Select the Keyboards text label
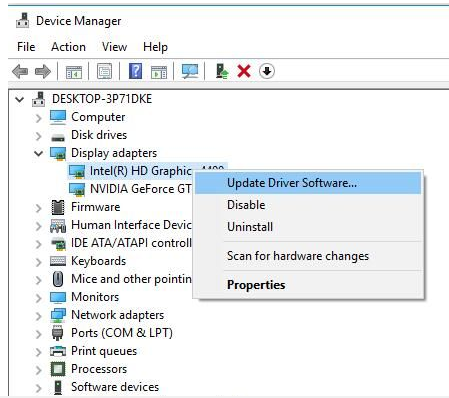 pyautogui.click(x=98, y=261)
